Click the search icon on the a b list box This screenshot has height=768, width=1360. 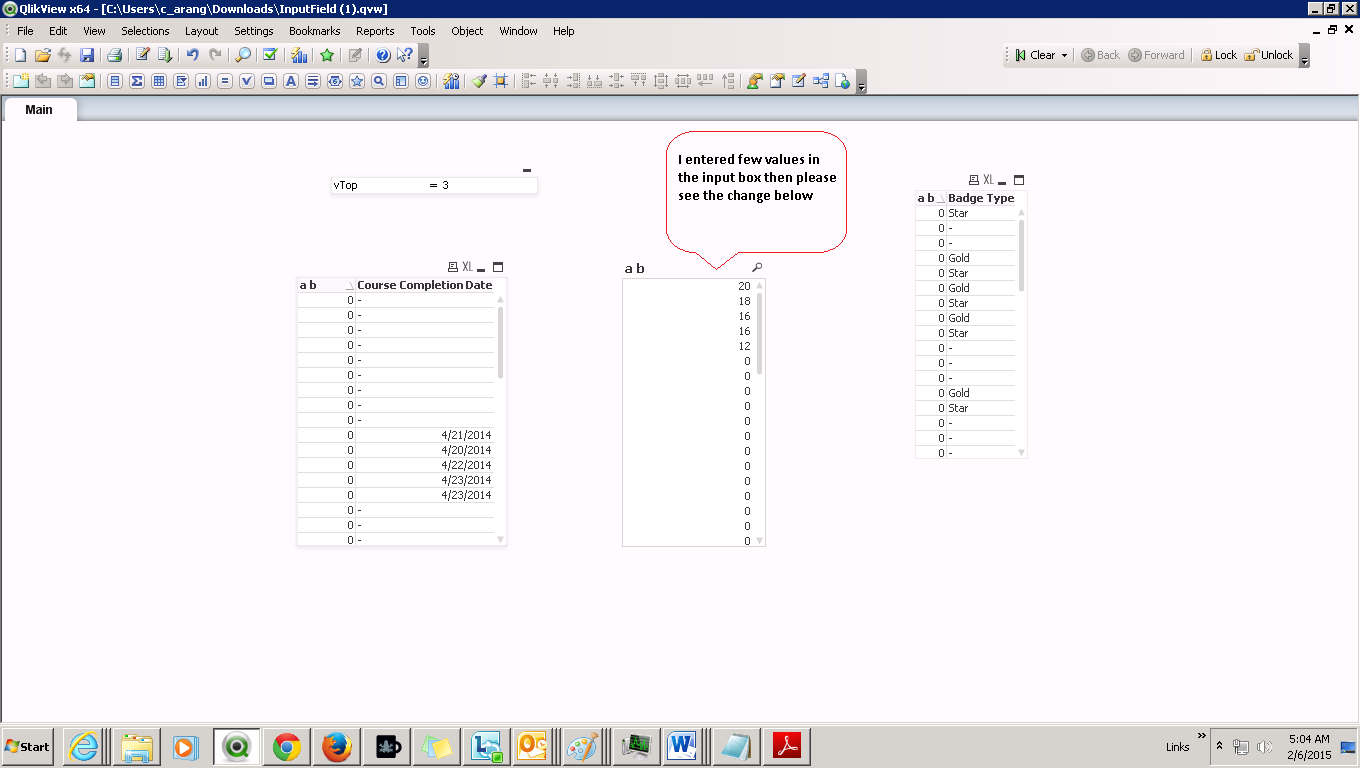click(x=757, y=268)
